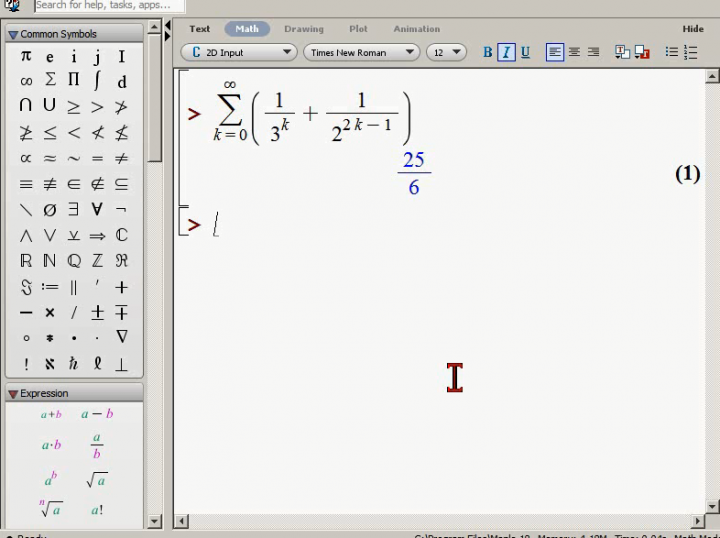This screenshot has width=720, height=538.
Task: Insert the for-all symbol
Action: pos(97,209)
